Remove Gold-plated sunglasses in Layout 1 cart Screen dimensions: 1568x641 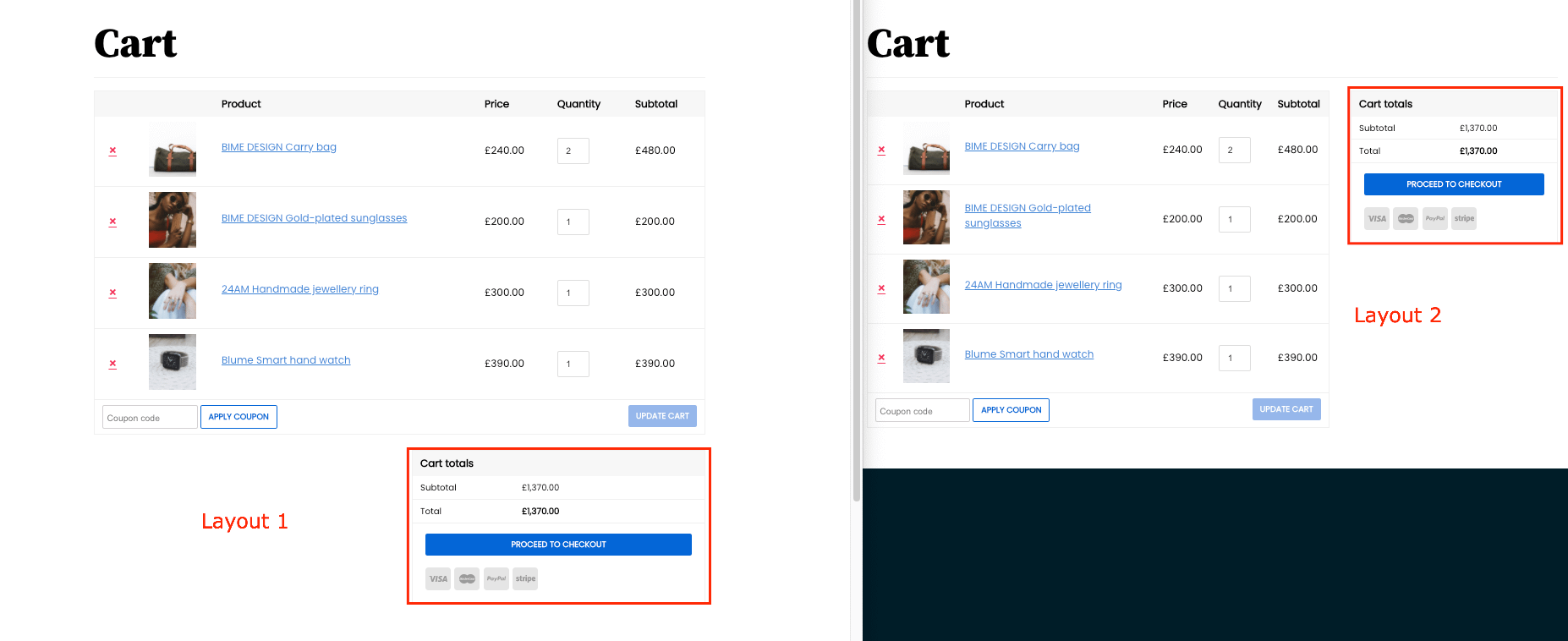point(112,222)
